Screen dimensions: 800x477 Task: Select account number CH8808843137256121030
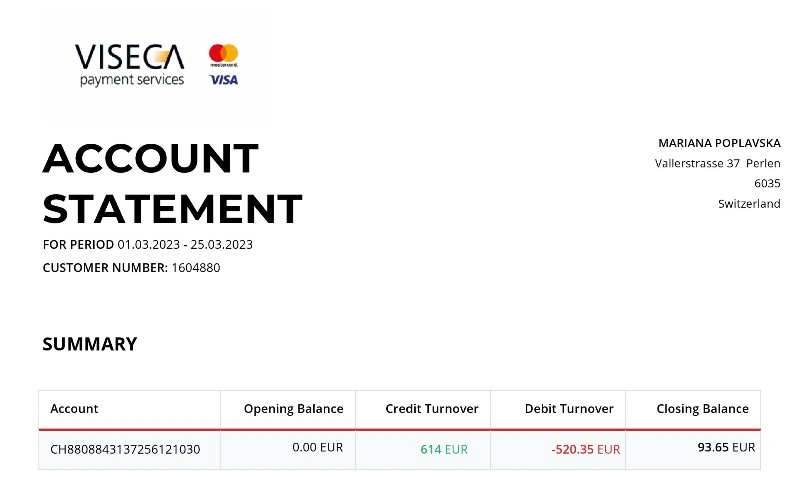click(x=125, y=449)
